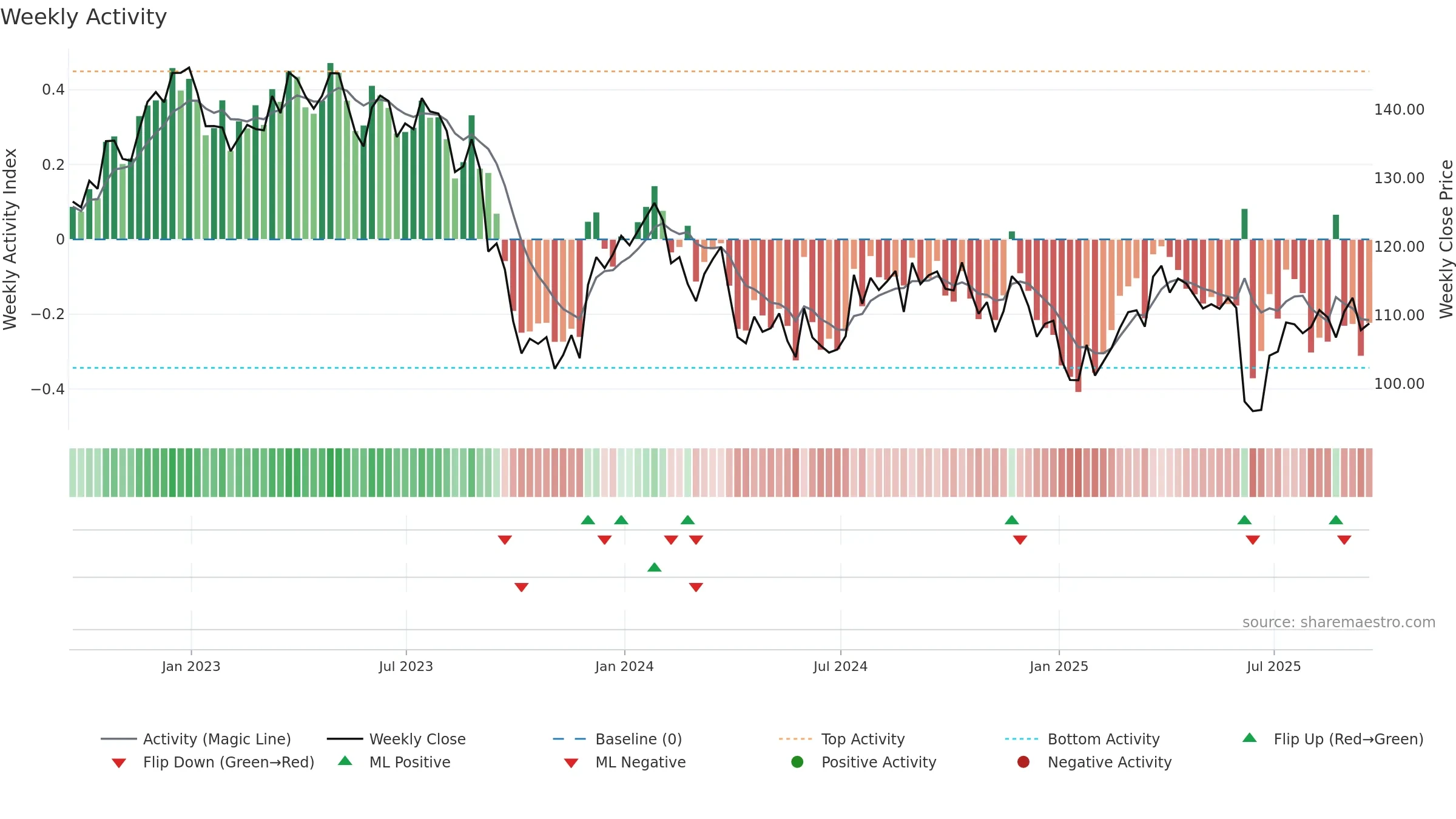Click the last red flip-down marker after Jul 2025

[1344, 540]
